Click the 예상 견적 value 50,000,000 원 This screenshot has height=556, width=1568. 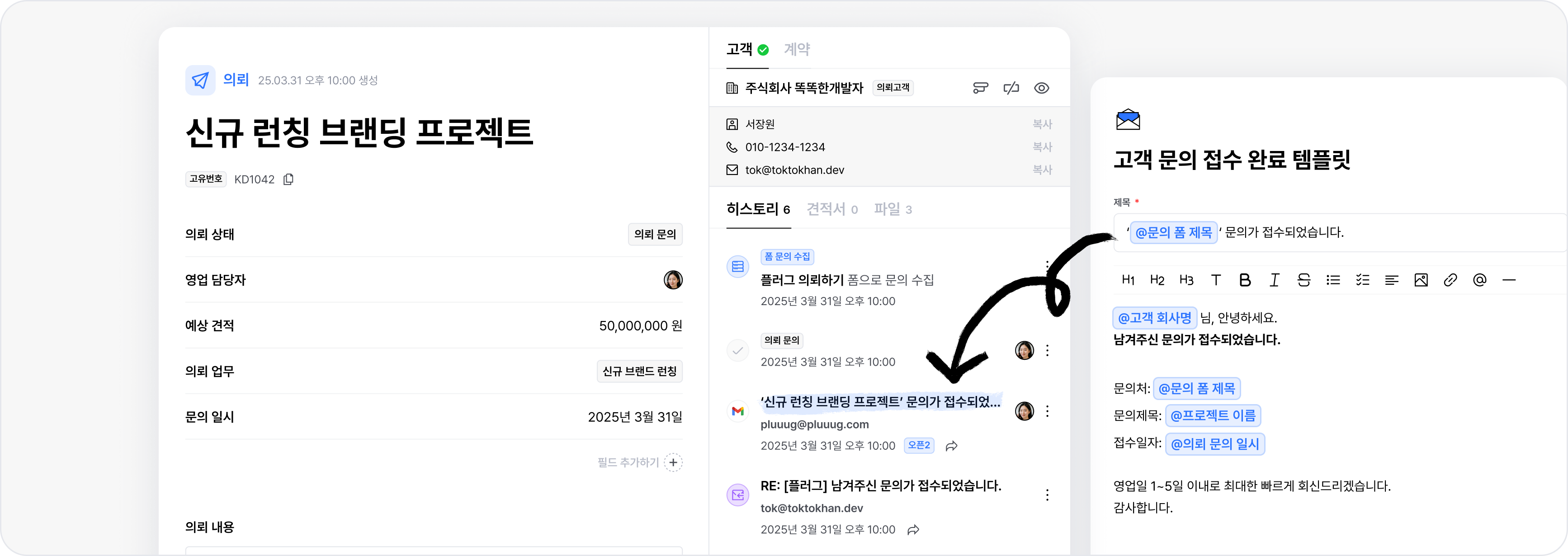(x=640, y=326)
